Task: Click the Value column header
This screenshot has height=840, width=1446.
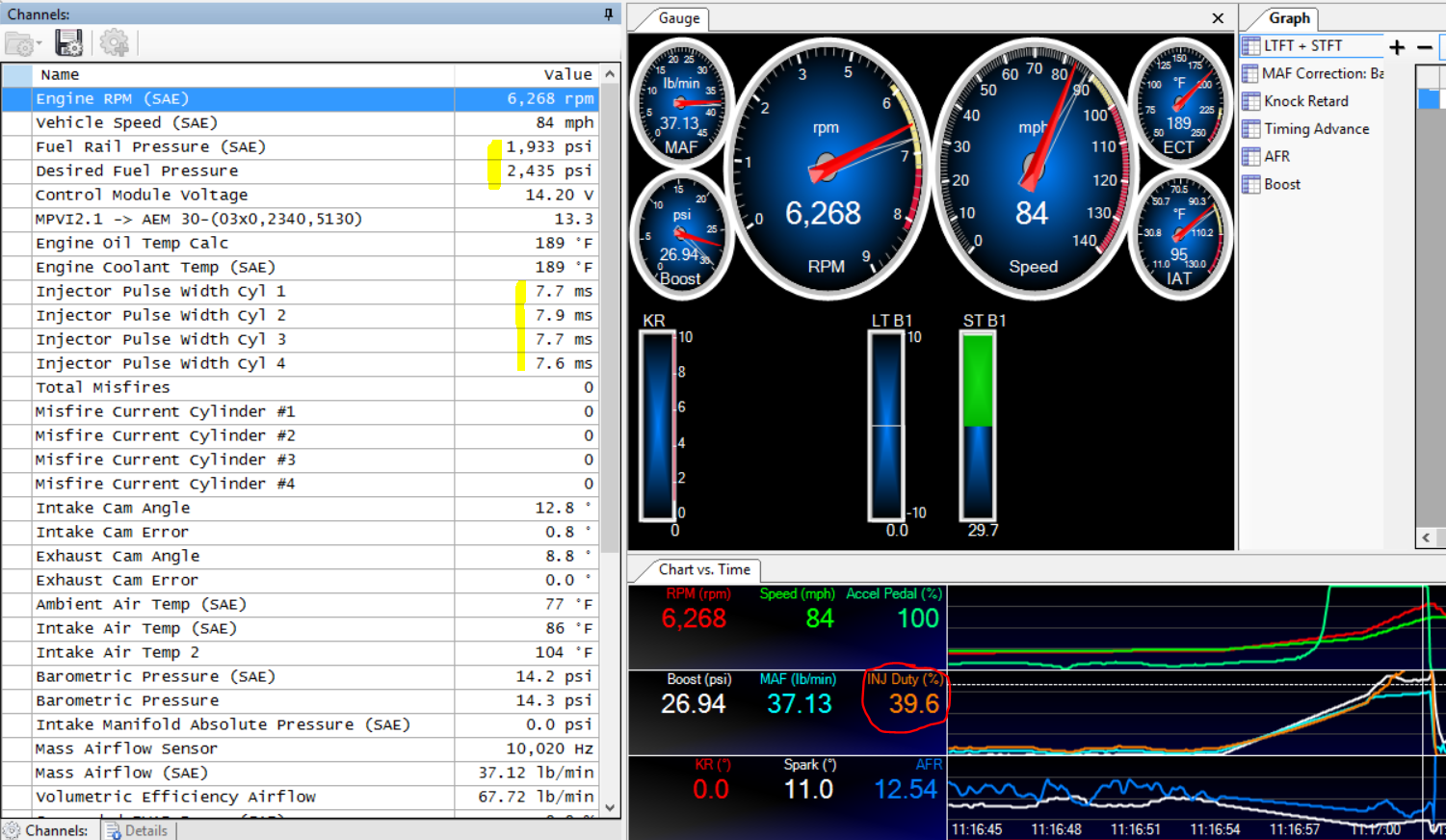Action: coord(527,74)
